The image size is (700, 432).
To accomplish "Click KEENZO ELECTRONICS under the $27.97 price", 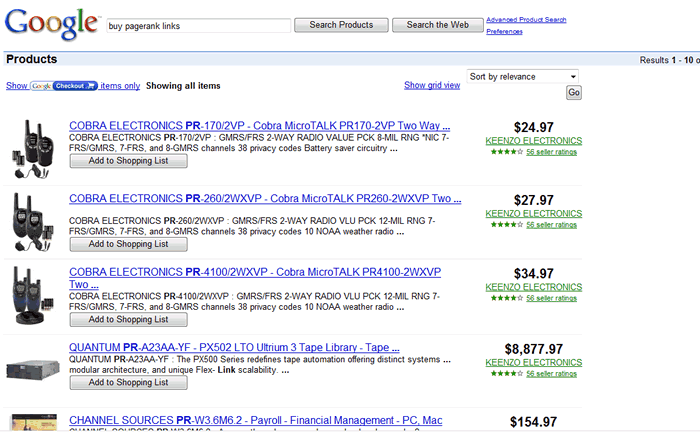I will point(533,214).
